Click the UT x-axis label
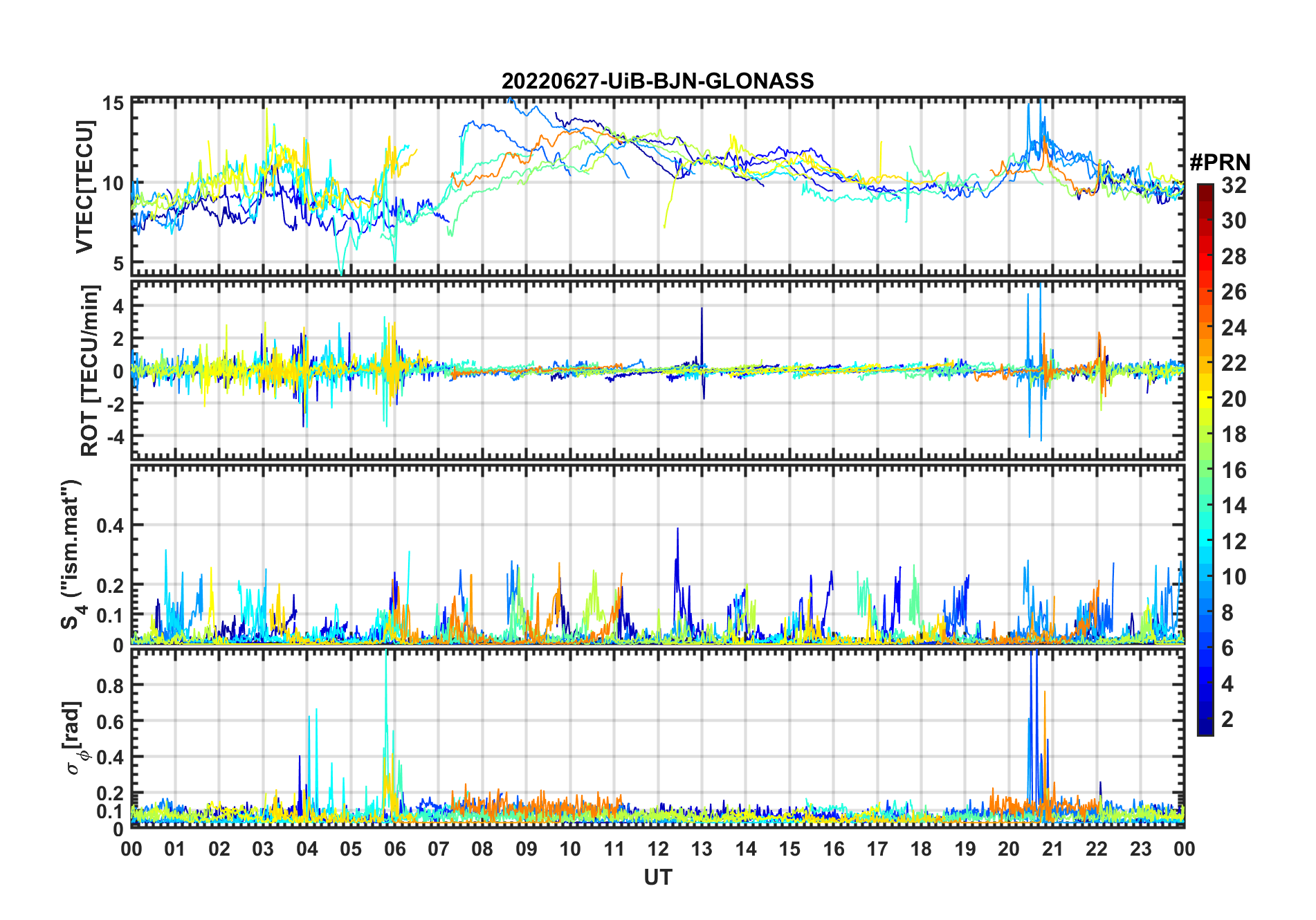 [657, 877]
